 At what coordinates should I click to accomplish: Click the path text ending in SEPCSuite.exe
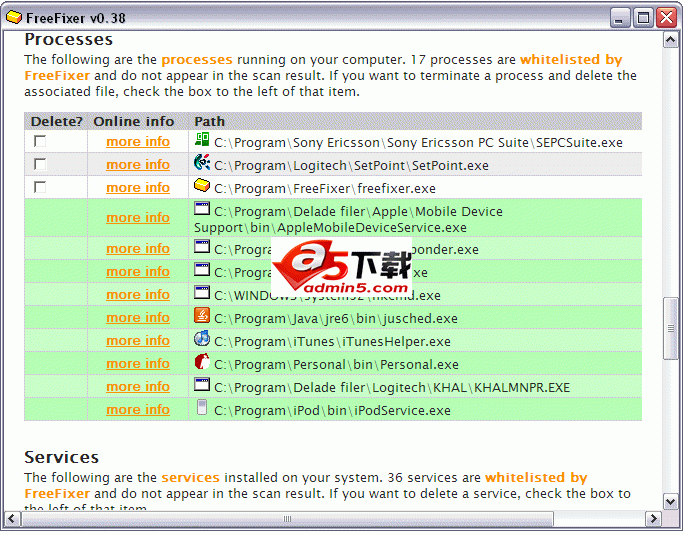[x=418, y=143]
